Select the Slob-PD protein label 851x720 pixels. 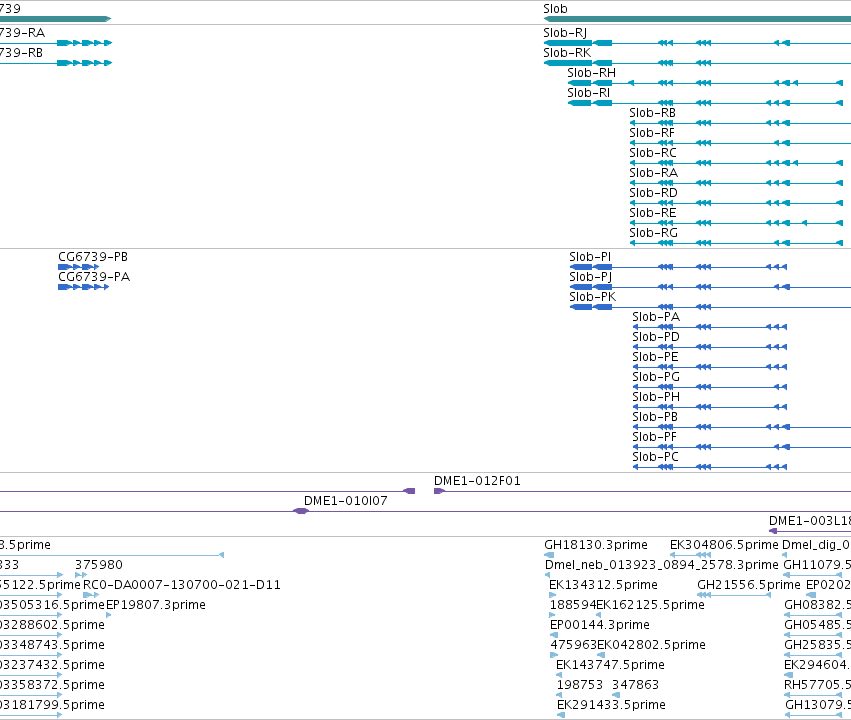pos(656,337)
